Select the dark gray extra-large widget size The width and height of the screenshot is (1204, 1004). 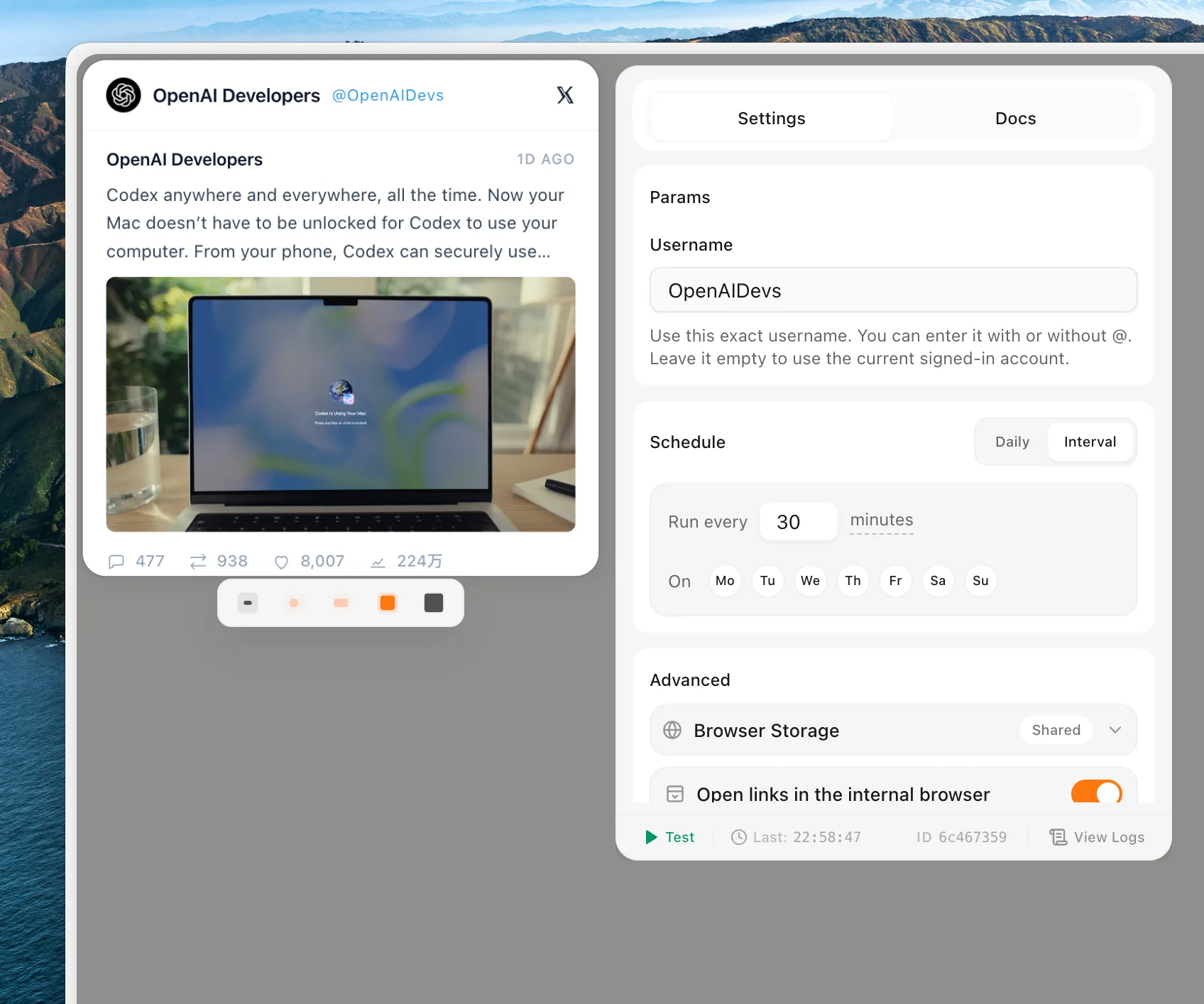pos(434,603)
